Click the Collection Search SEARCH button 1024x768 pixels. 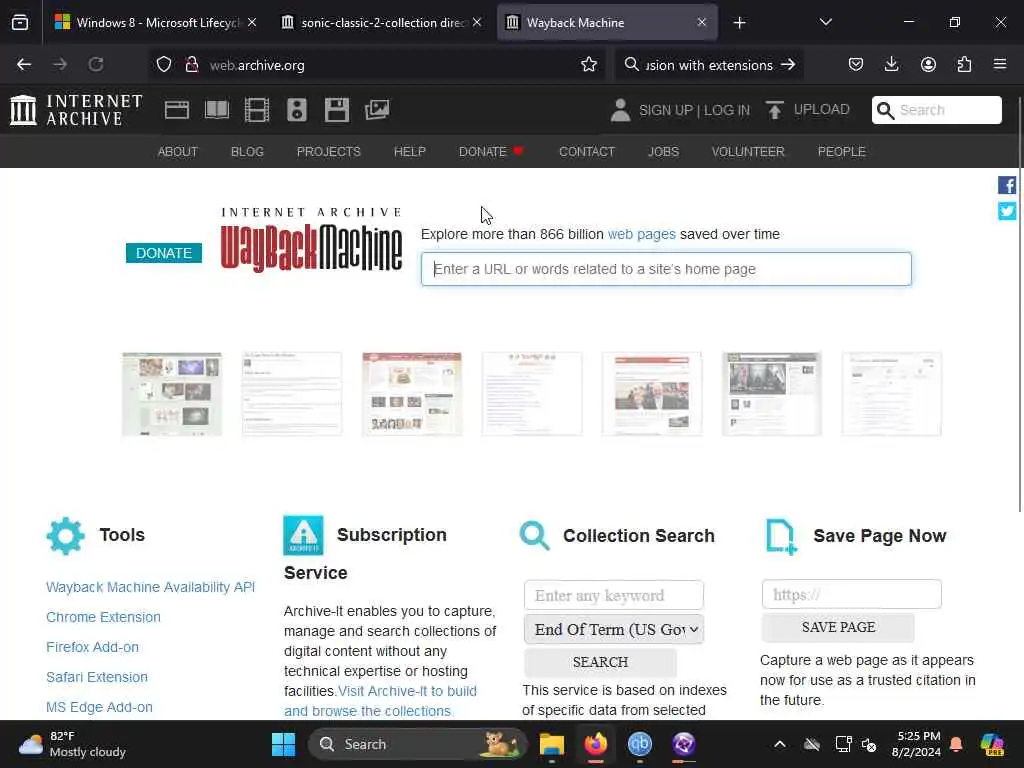pos(600,662)
